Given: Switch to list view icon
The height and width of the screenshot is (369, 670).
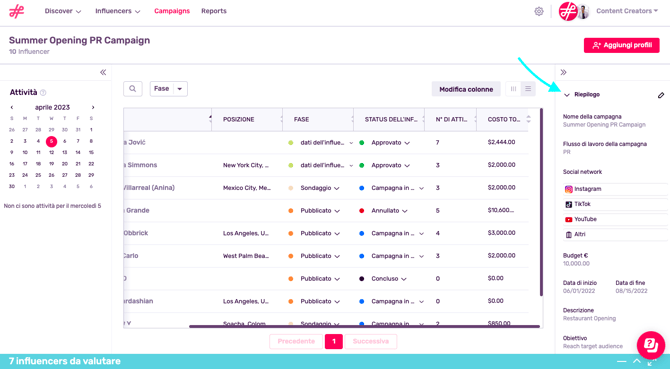Looking at the screenshot, I should tap(528, 89).
